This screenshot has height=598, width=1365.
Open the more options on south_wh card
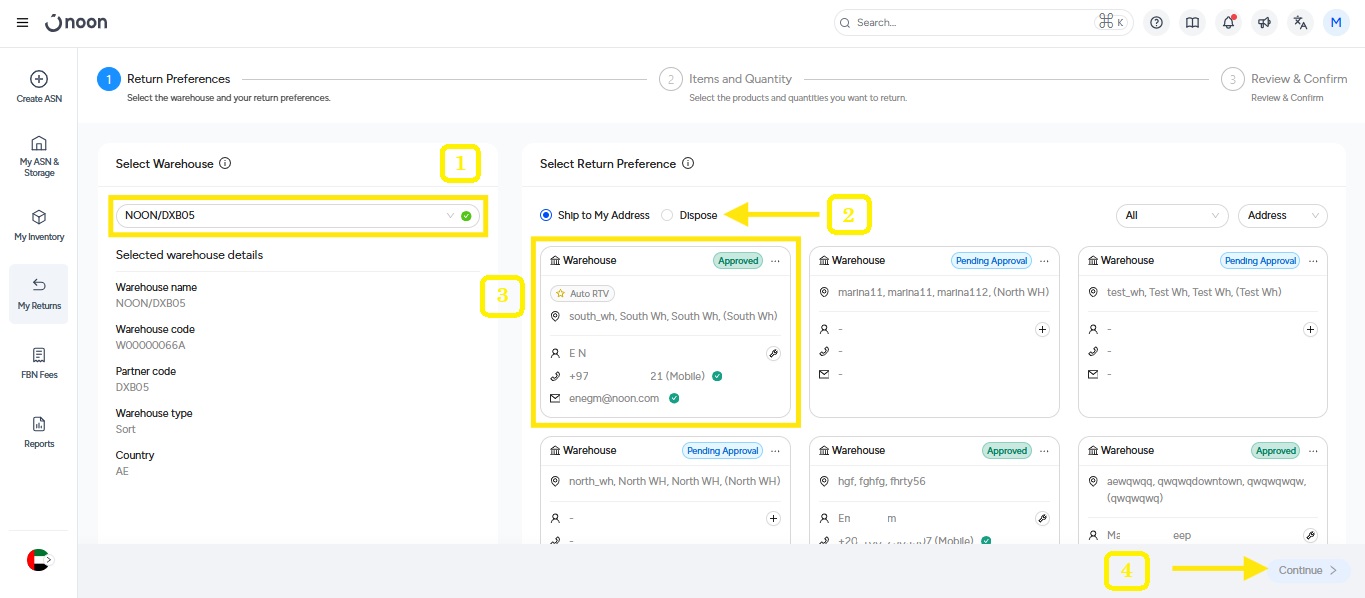775,261
